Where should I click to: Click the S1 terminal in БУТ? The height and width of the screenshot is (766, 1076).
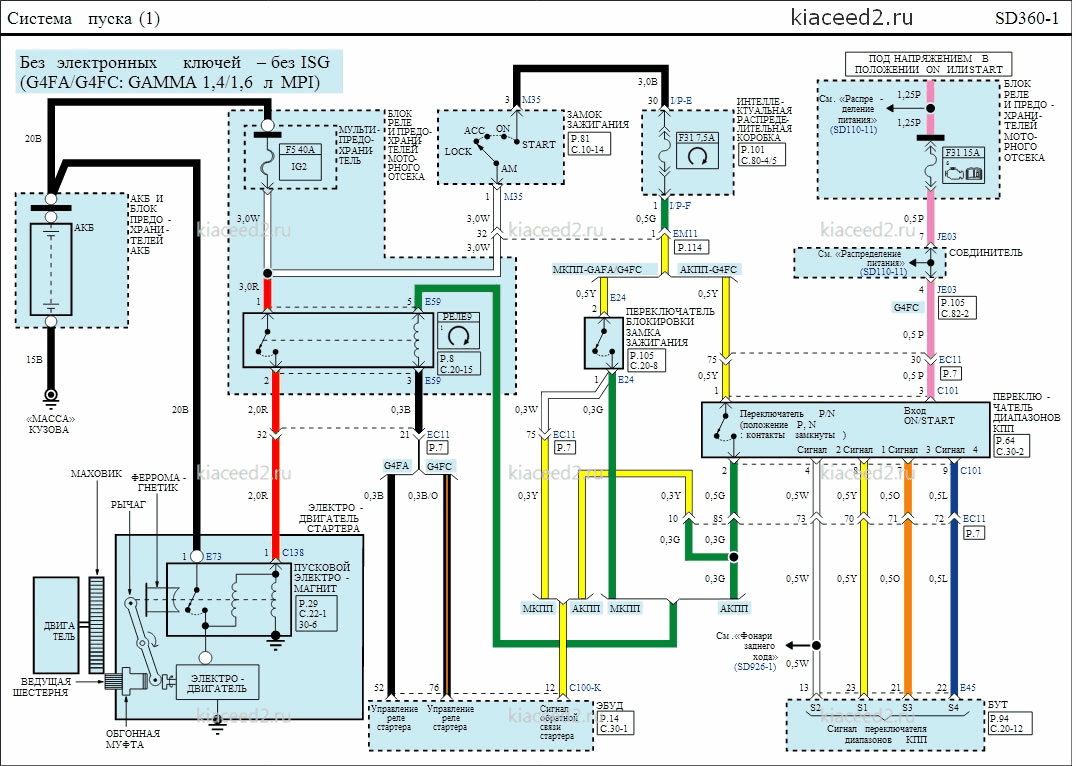(x=862, y=707)
